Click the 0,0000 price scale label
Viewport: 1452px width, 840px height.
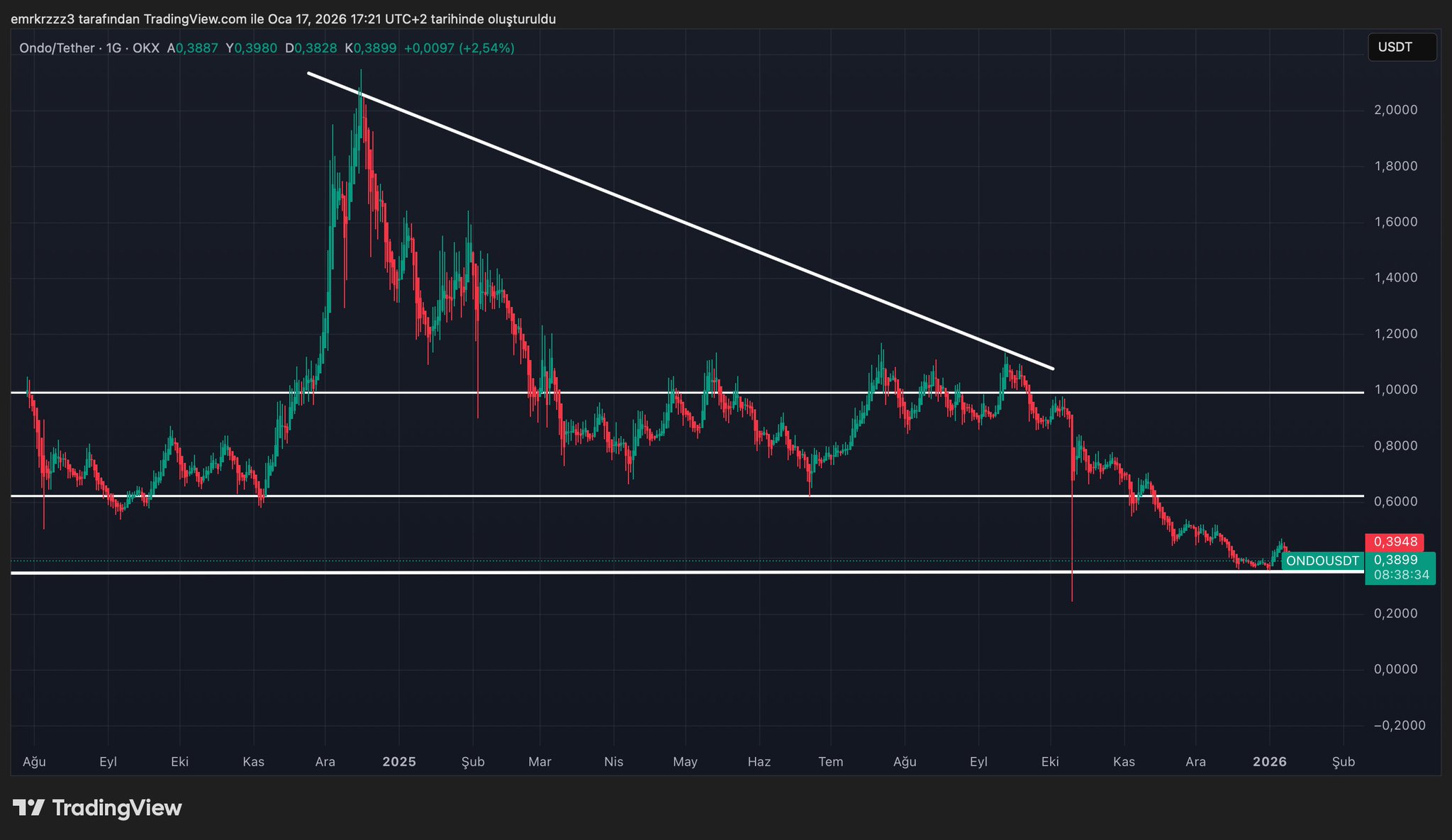(x=1395, y=669)
